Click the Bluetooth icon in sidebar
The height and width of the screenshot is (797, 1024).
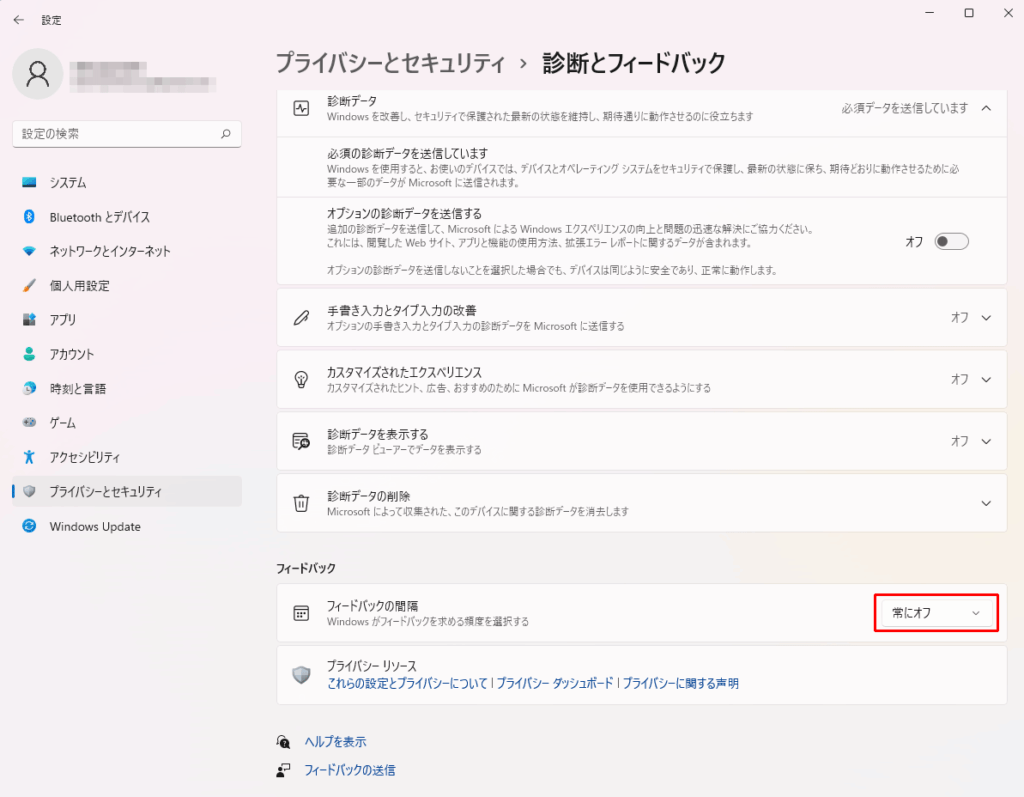[x=29, y=217]
